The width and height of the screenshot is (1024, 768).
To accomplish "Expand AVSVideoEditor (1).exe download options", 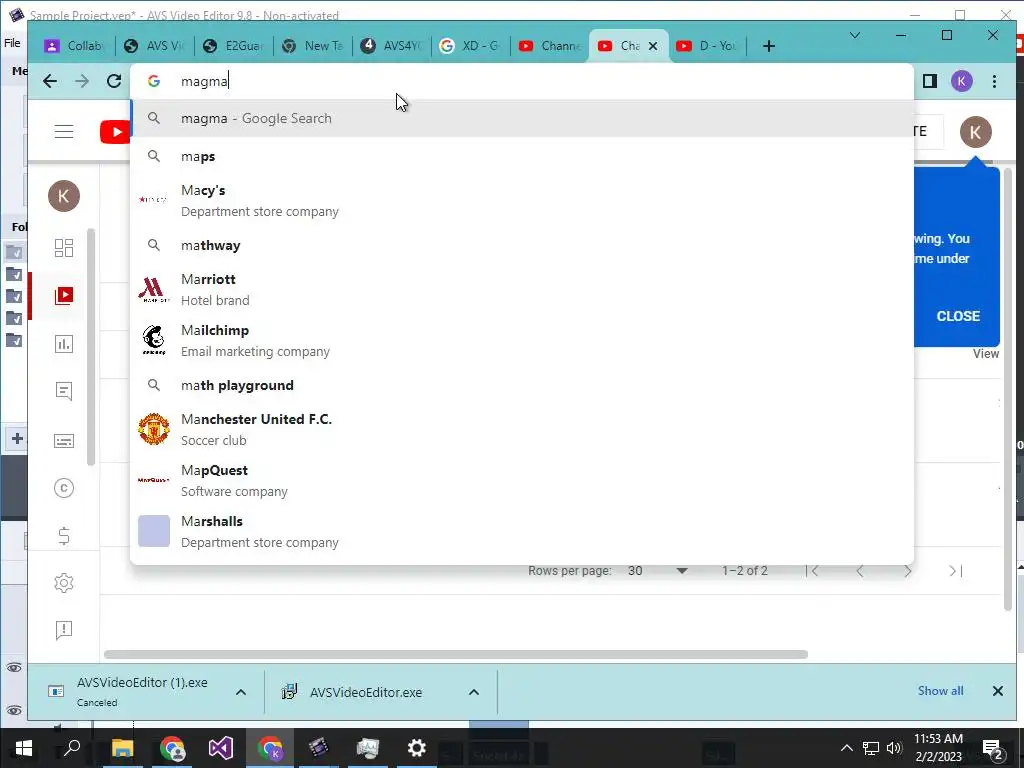I will click(x=241, y=692).
